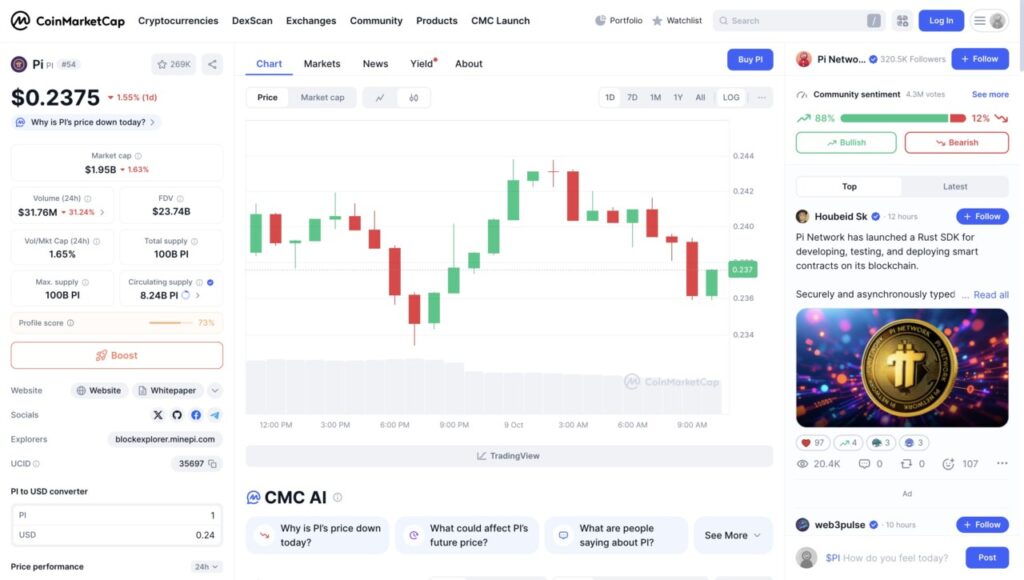Expand the Website dropdown chevron
Screen dimensions: 1024x580
coord(214,390)
